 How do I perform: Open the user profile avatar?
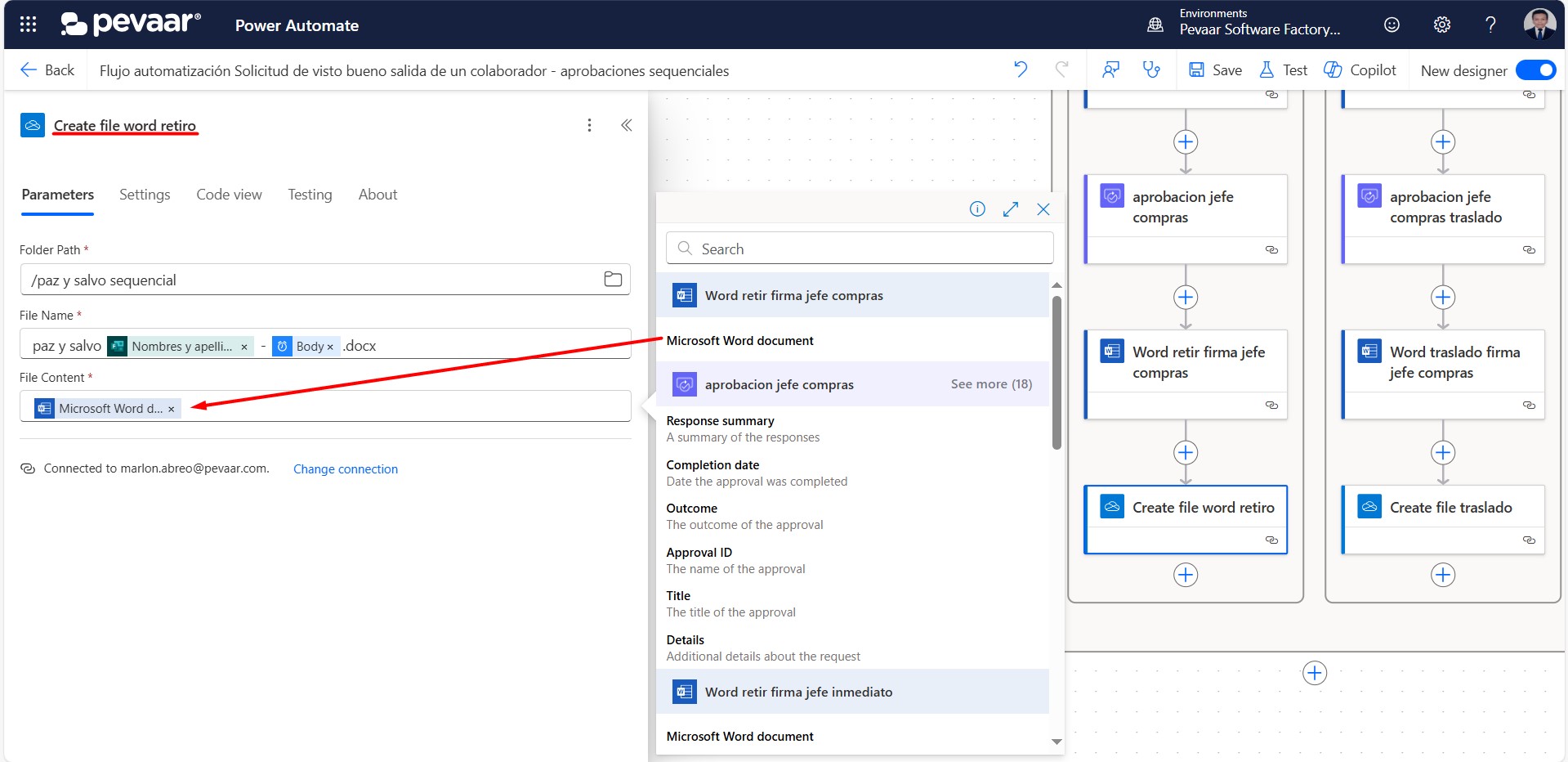point(1539,24)
